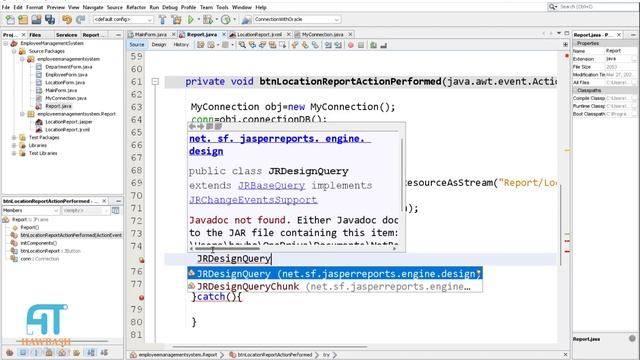This screenshot has height=360, width=640.
Task: Toggle the first filter icon at the Navigator bottom
Action: point(9,353)
